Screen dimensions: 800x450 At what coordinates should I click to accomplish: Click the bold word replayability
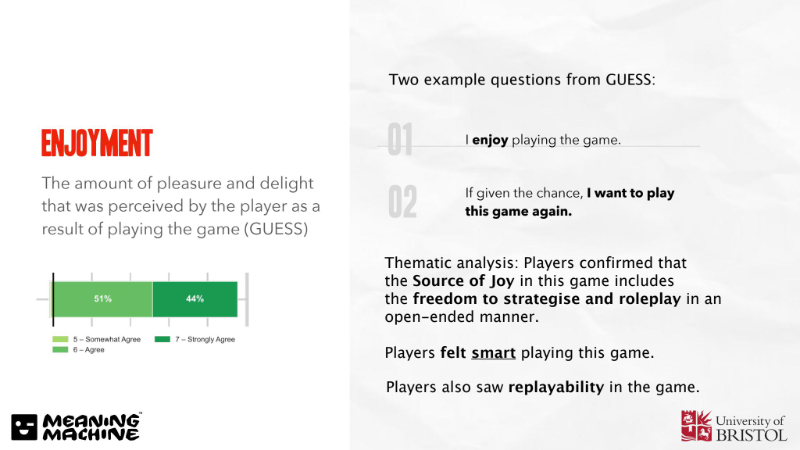556,387
